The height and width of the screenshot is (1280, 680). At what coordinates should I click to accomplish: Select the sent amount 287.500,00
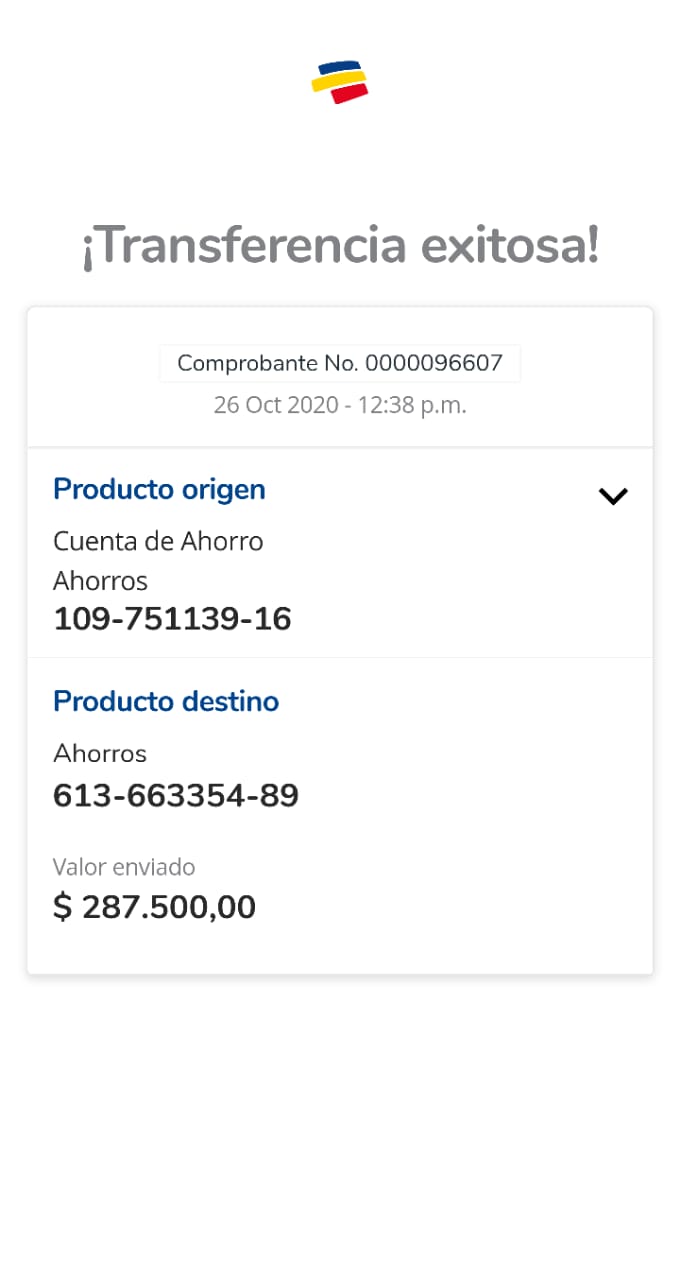click(x=169, y=907)
